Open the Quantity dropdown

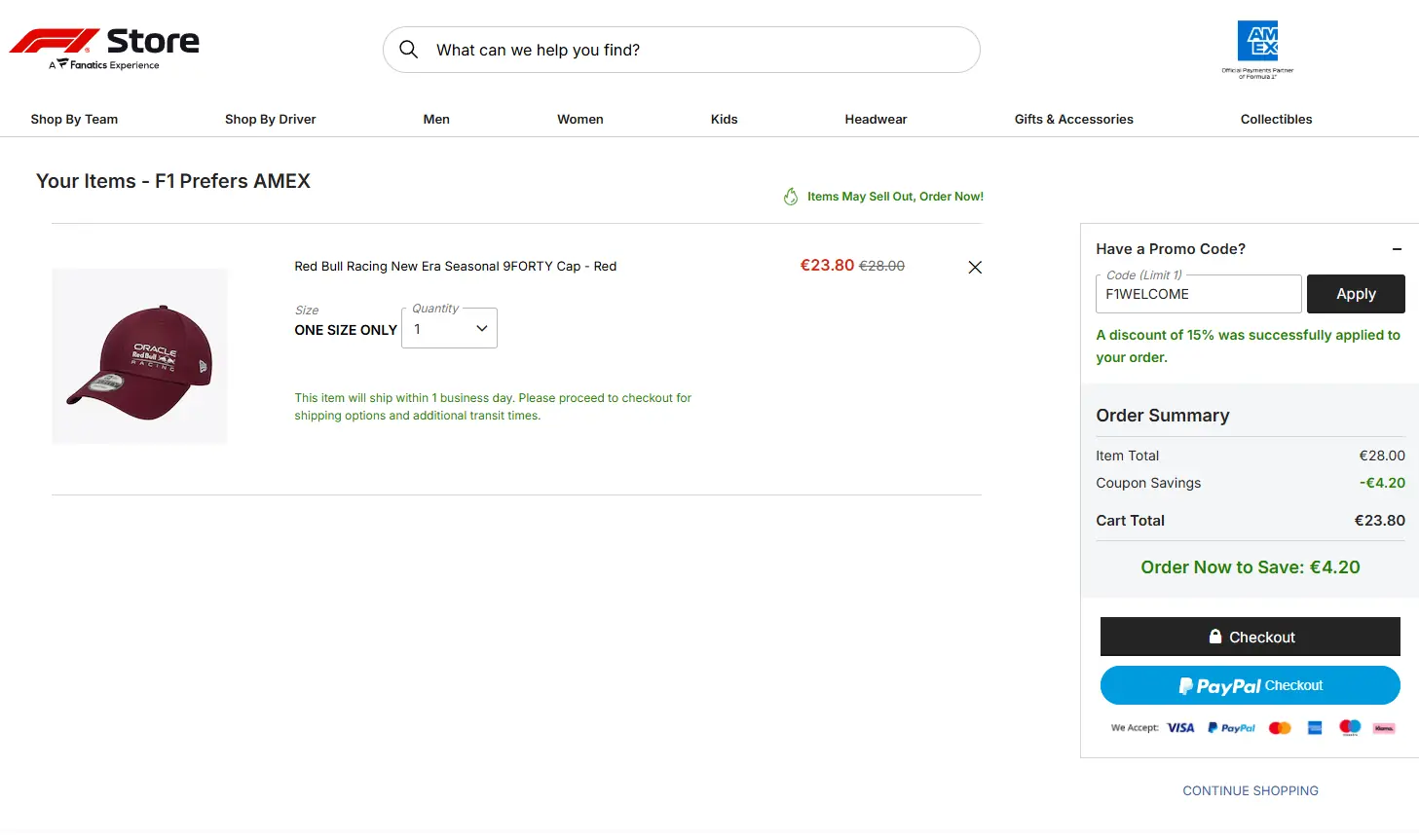(450, 329)
